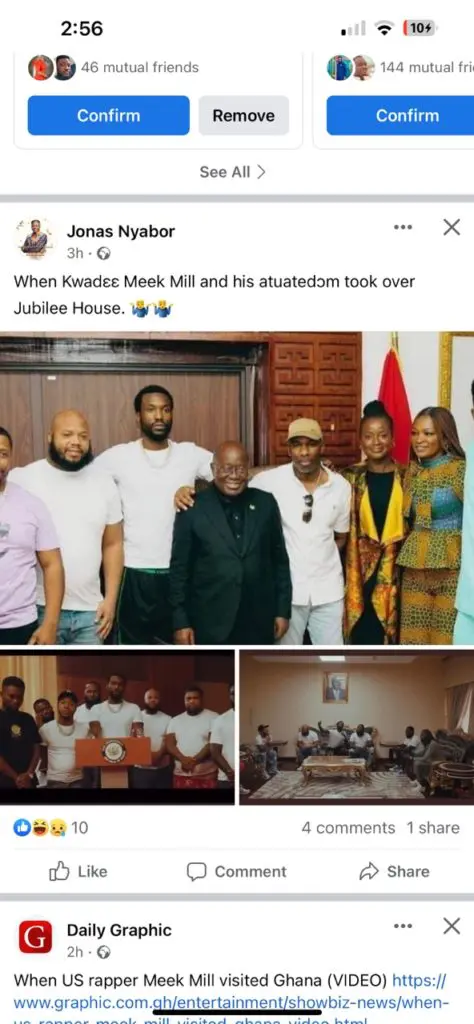Share Jonas Nyabor's post

click(394, 871)
